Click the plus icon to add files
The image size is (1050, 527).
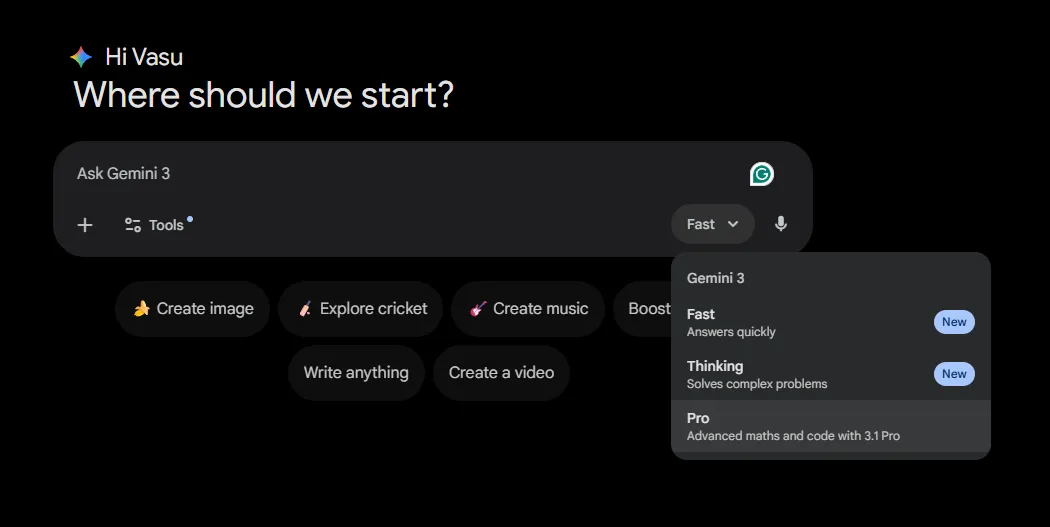point(85,225)
